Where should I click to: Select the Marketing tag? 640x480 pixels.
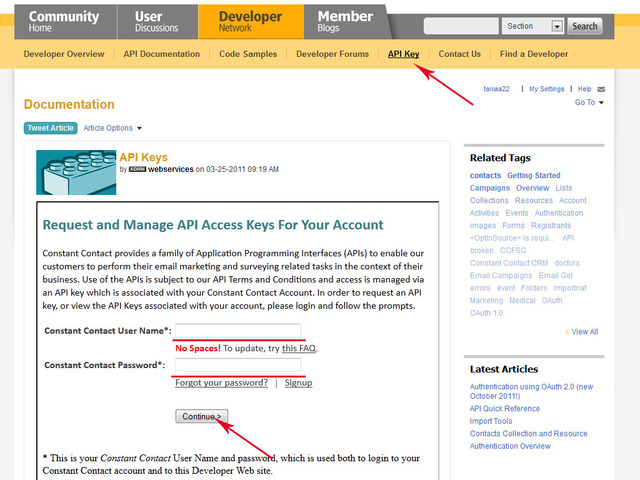[x=487, y=300]
